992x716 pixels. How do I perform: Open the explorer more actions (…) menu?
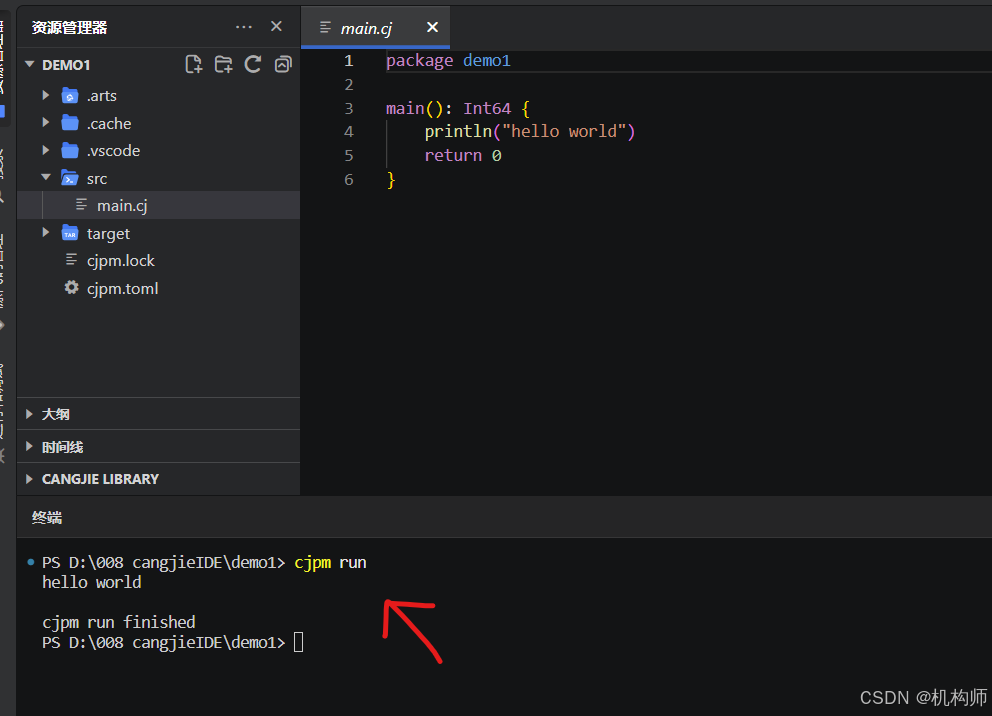pos(244,27)
